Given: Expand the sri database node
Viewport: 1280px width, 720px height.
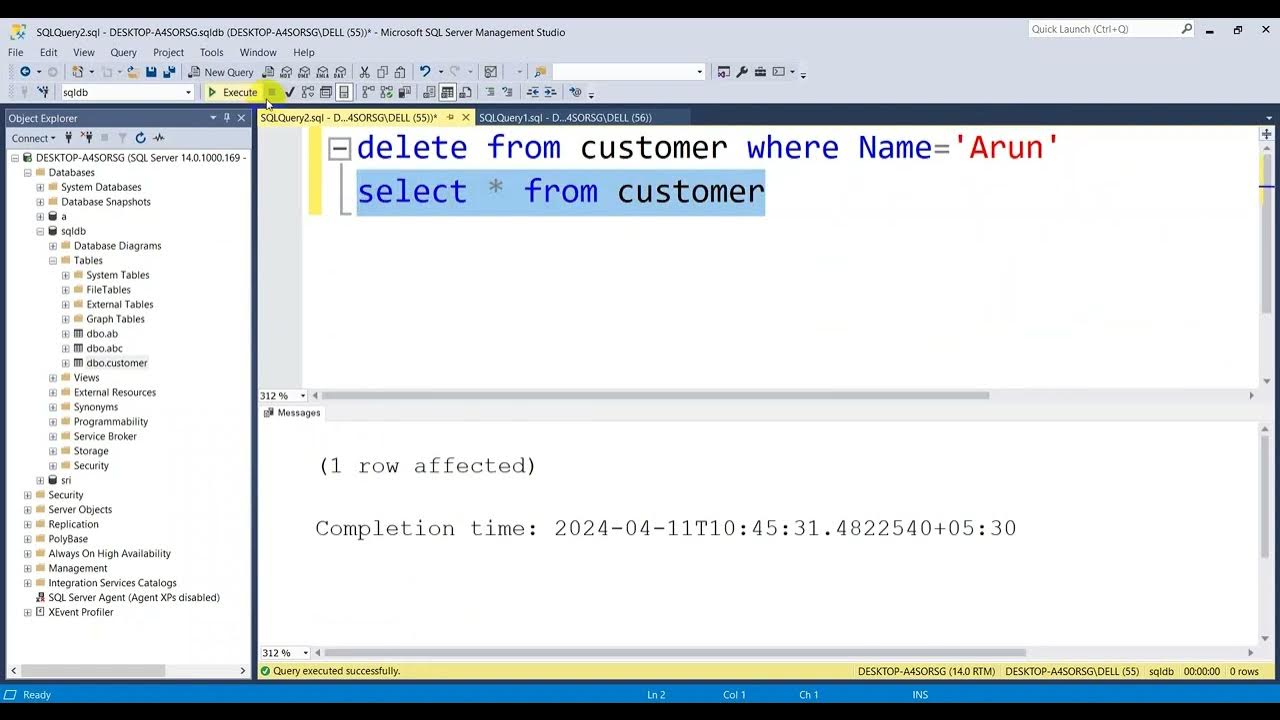Looking at the screenshot, I should click(40, 480).
